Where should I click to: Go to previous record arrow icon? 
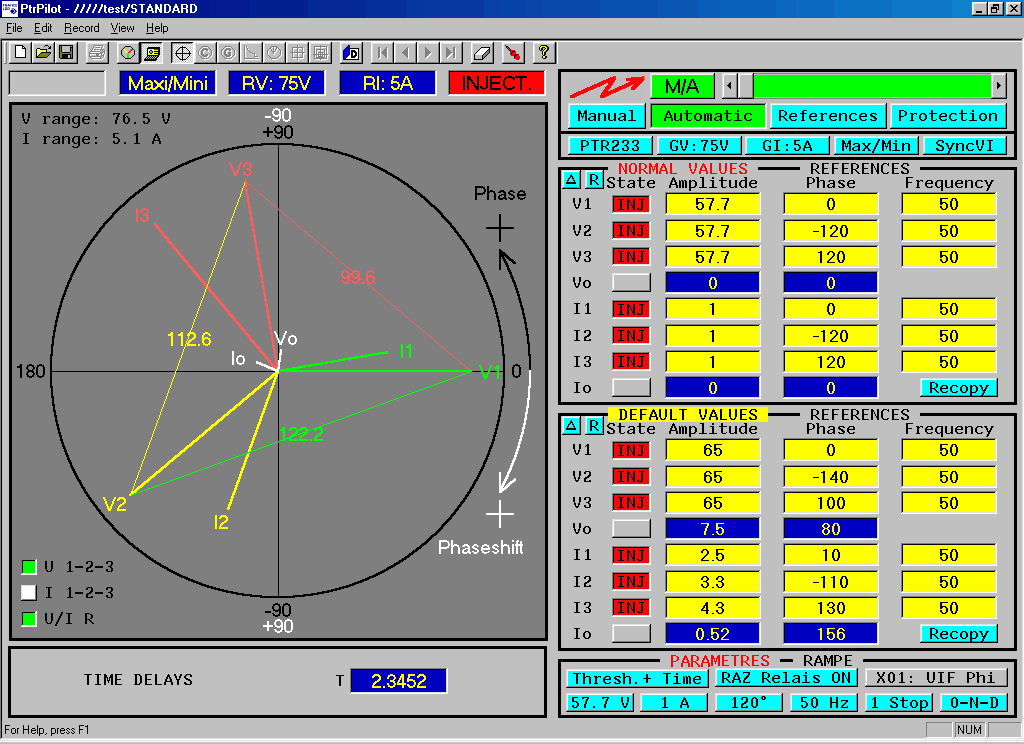point(406,52)
